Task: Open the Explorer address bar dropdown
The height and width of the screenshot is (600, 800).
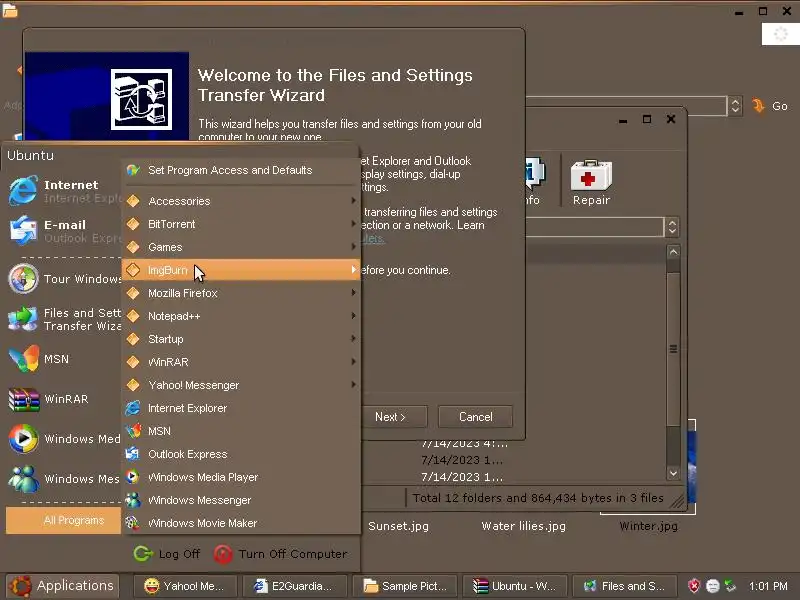Action: (735, 106)
